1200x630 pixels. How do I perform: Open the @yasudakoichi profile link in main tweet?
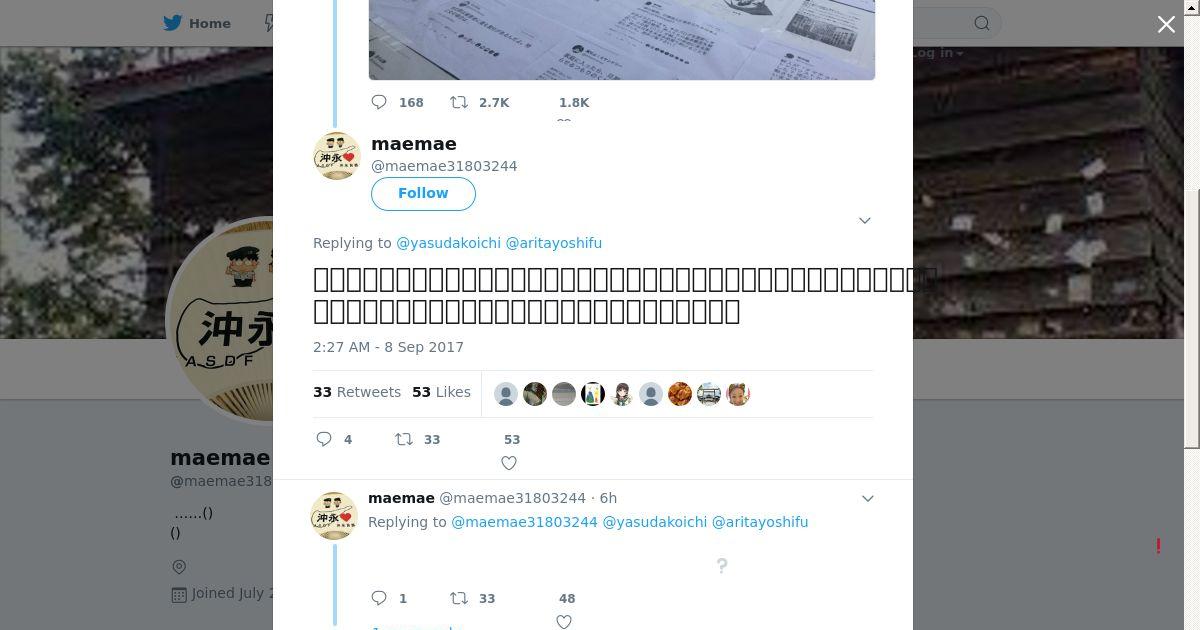(449, 243)
